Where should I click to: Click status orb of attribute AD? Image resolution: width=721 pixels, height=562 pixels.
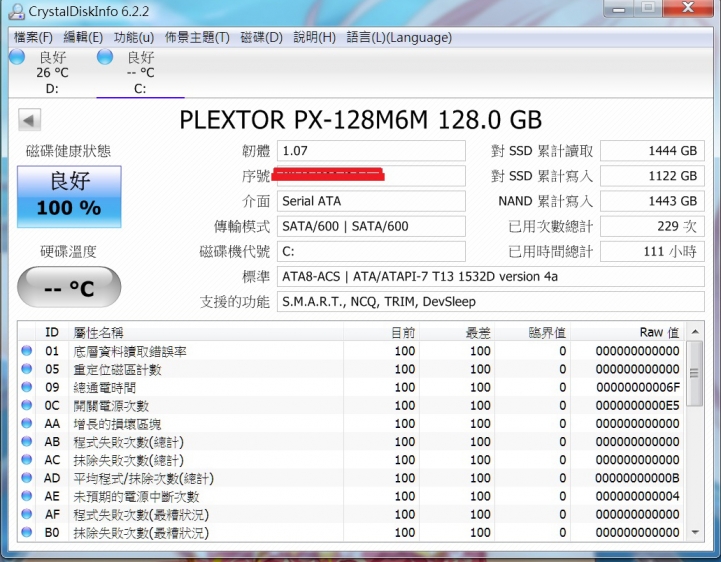pyautogui.click(x=27, y=478)
